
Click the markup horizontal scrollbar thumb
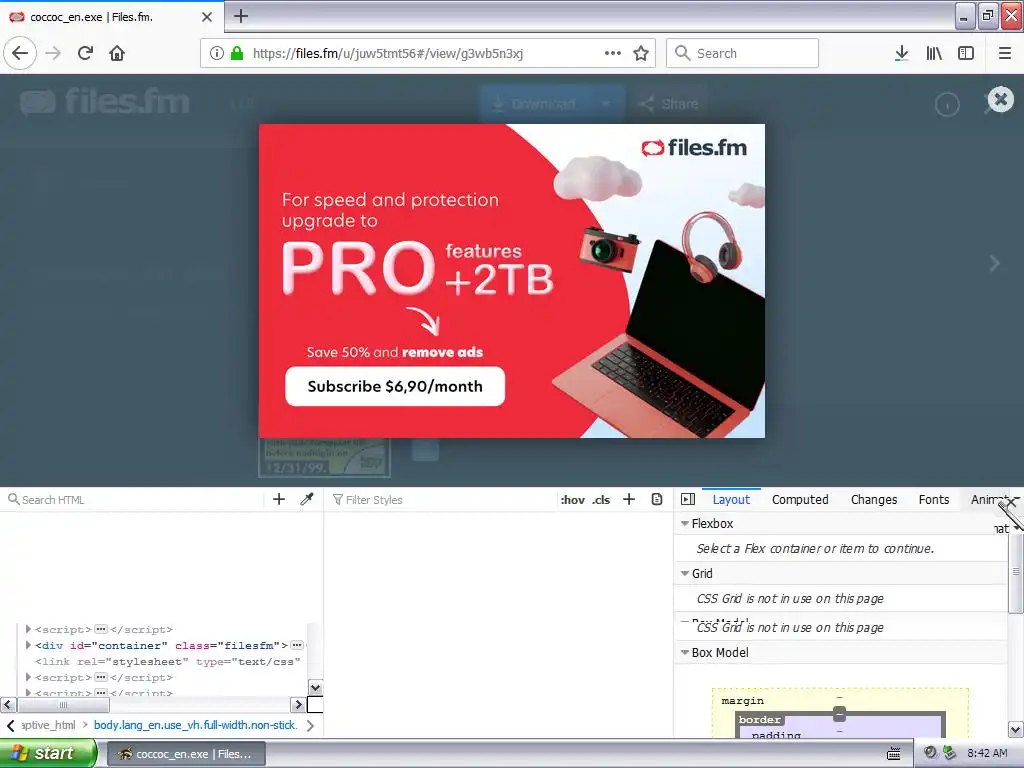tap(63, 705)
